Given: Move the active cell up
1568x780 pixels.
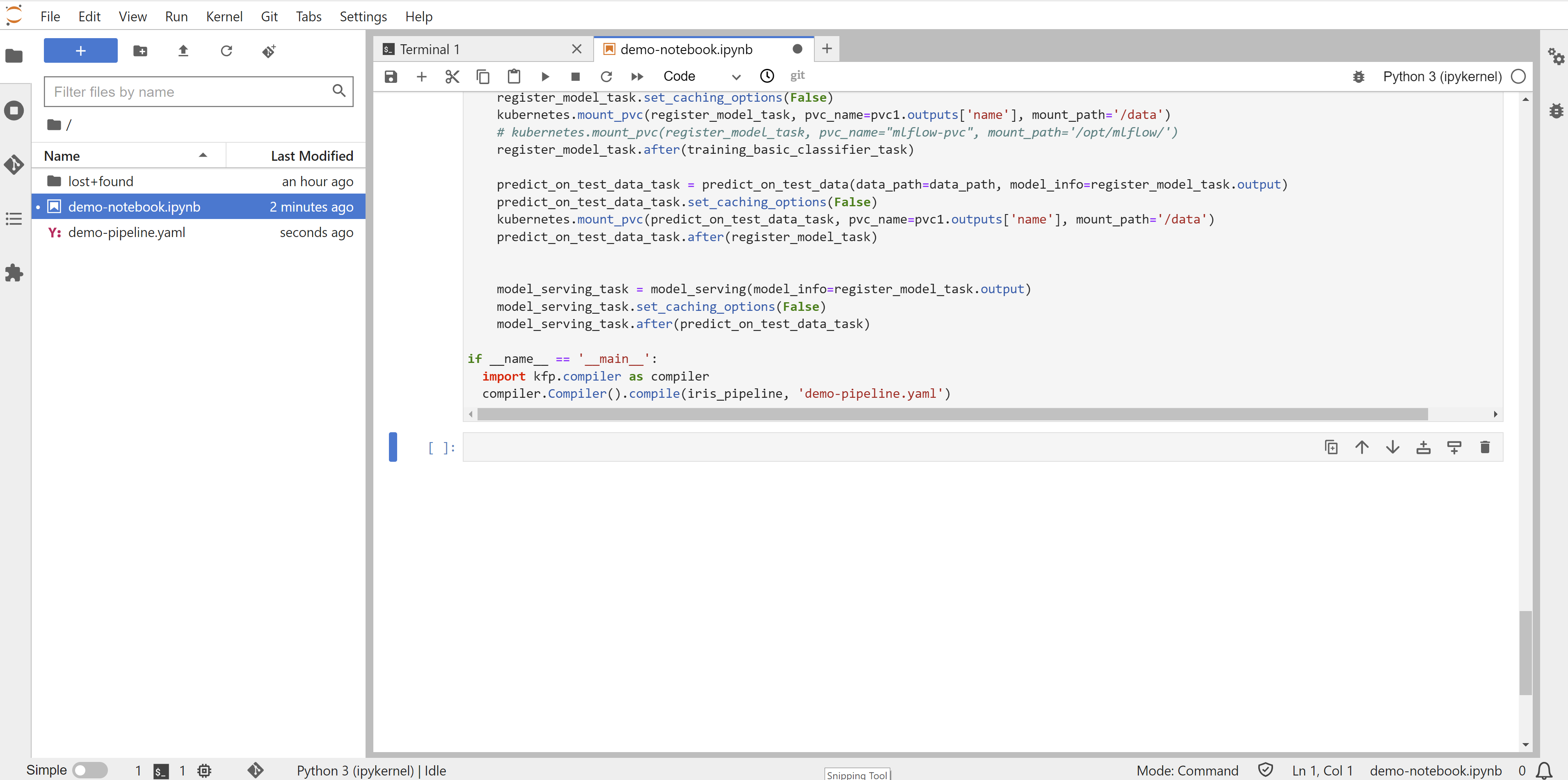Looking at the screenshot, I should (1362, 447).
